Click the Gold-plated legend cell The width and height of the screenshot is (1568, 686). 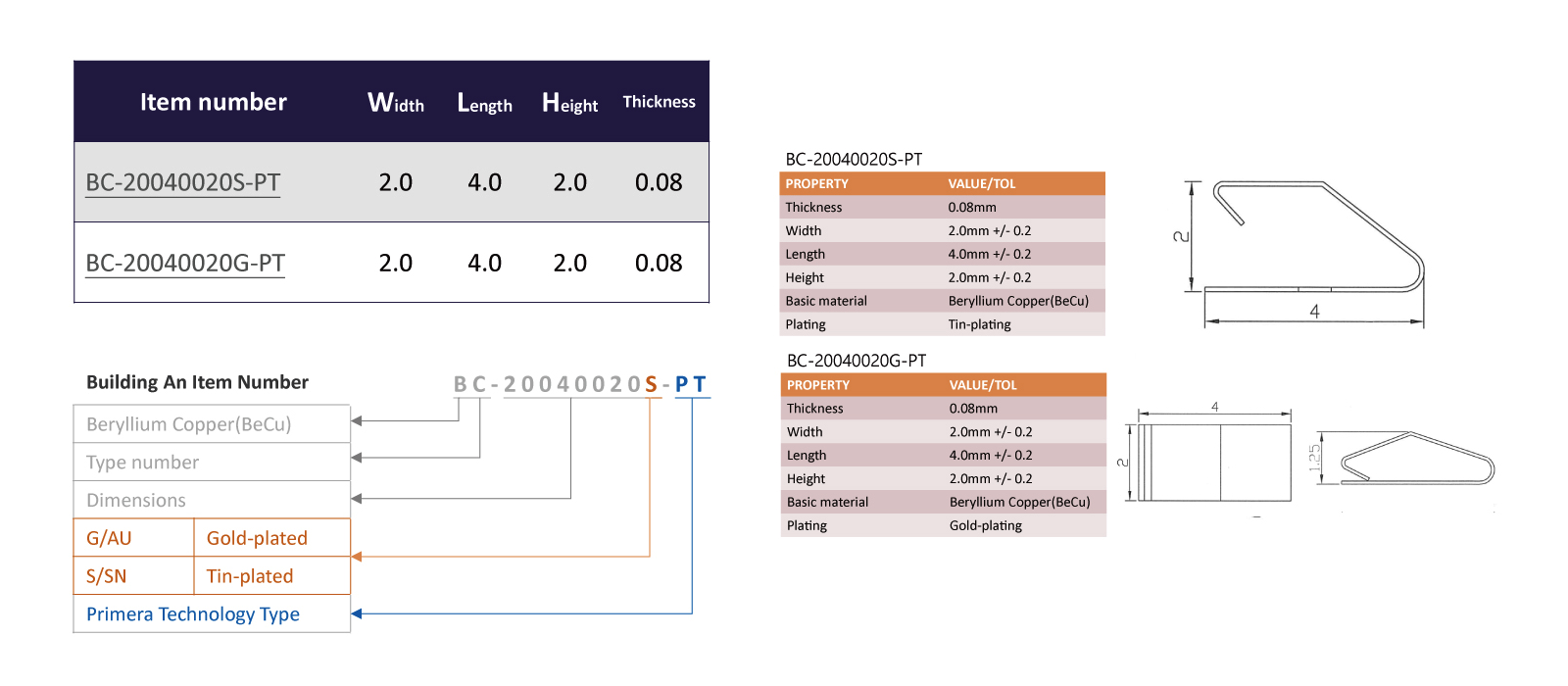271,538
